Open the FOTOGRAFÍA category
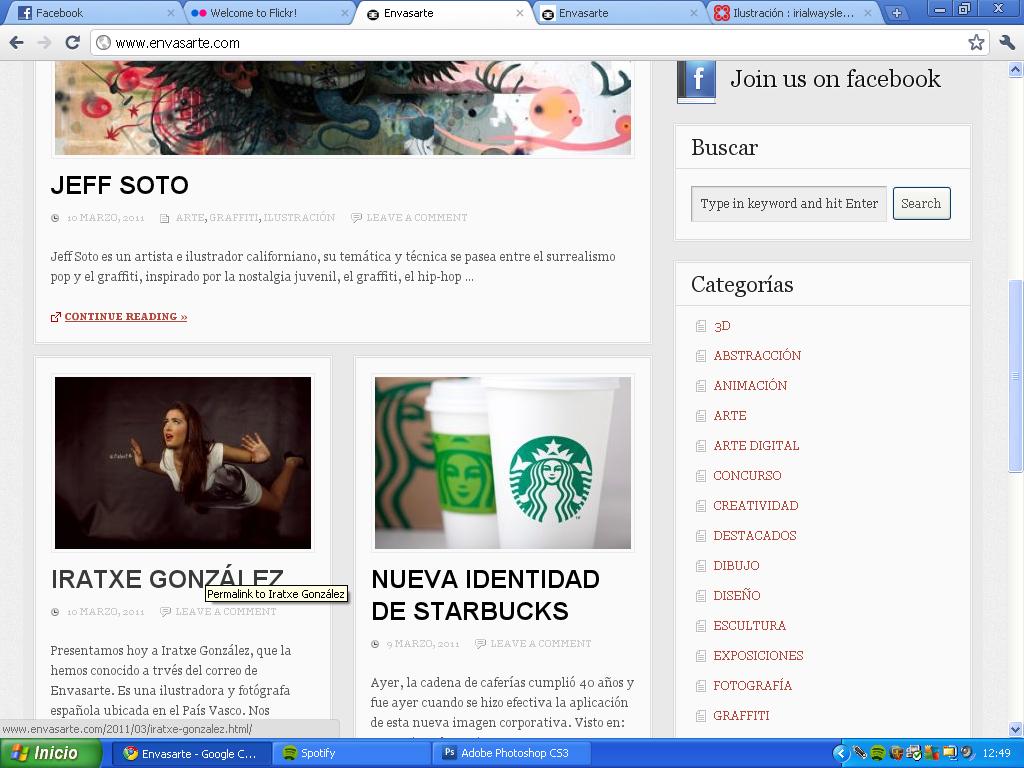Viewport: 1024px width, 768px height. click(752, 686)
